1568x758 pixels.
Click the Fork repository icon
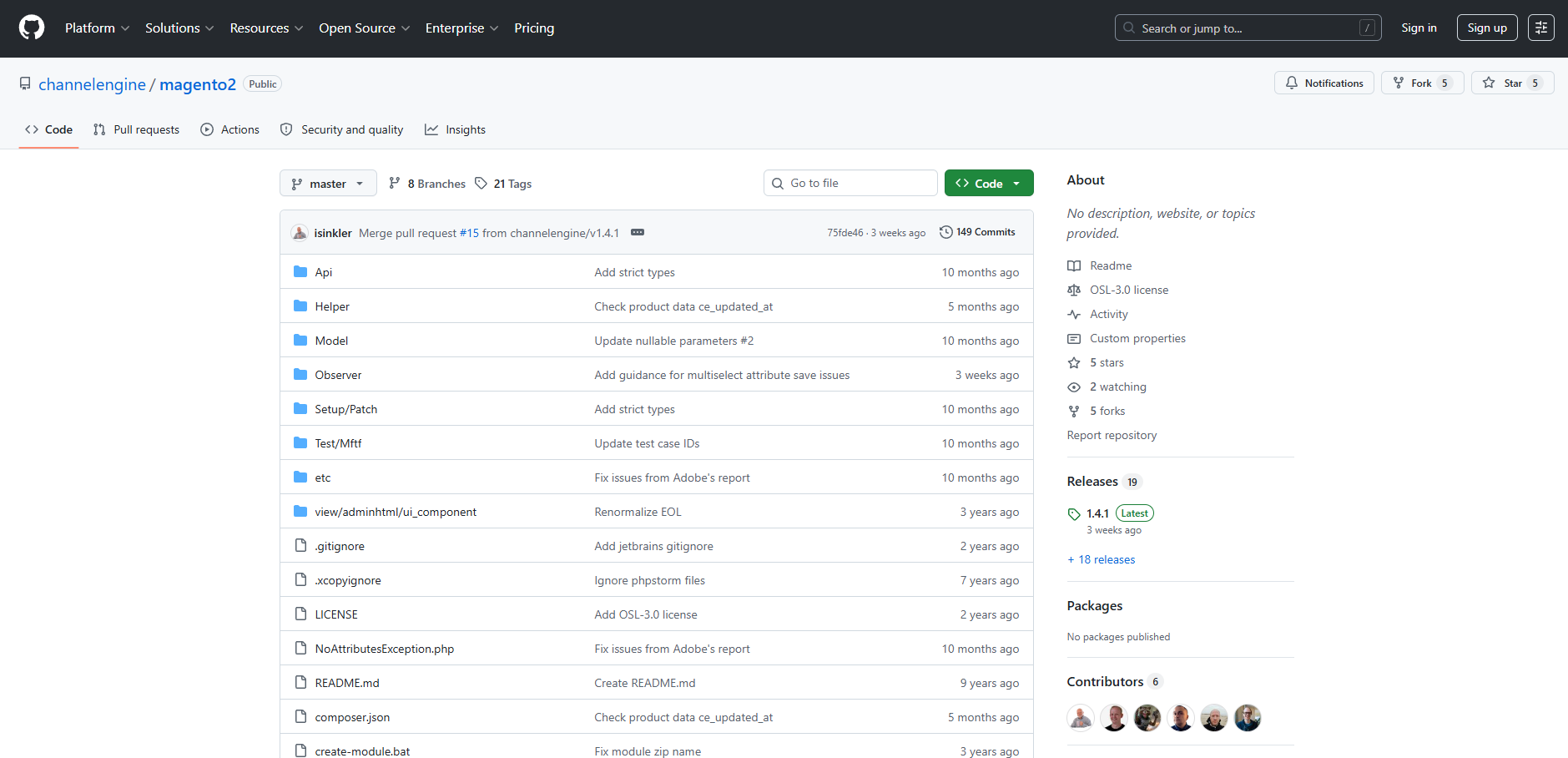pos(1399,83)
